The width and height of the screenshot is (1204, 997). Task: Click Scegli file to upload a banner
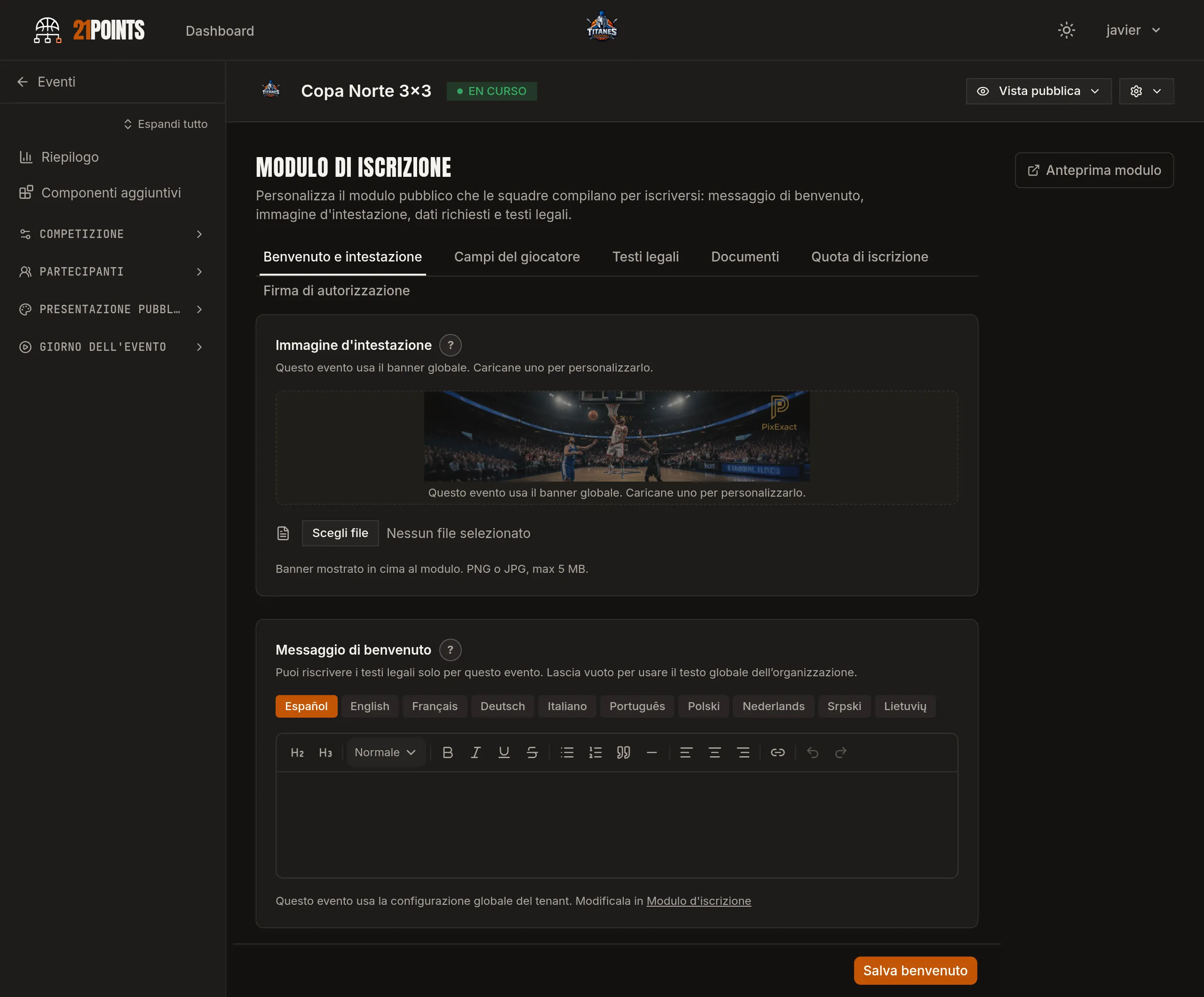click(340, 533)
